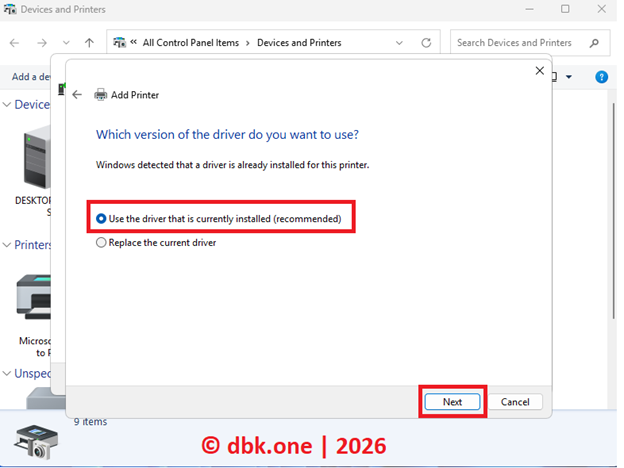Click the back arrow in Add Printer dialog
The image size is (624, 468).
(x=77, y=95)
